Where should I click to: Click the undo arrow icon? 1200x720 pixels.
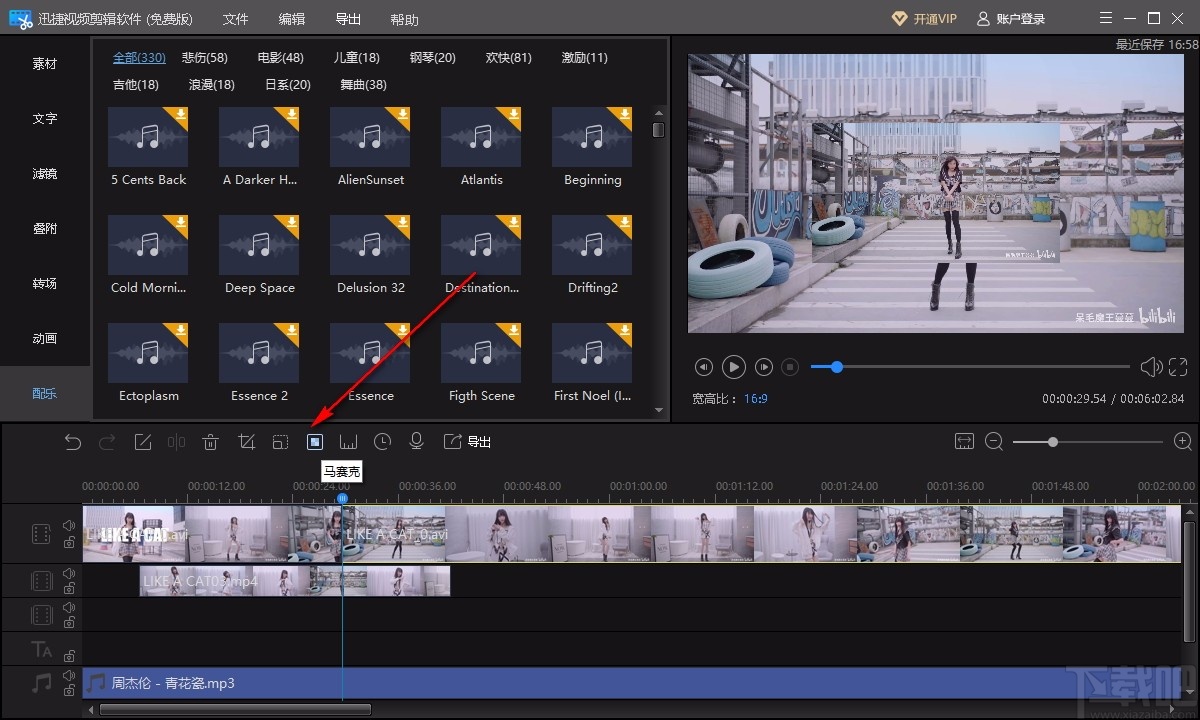73,442
